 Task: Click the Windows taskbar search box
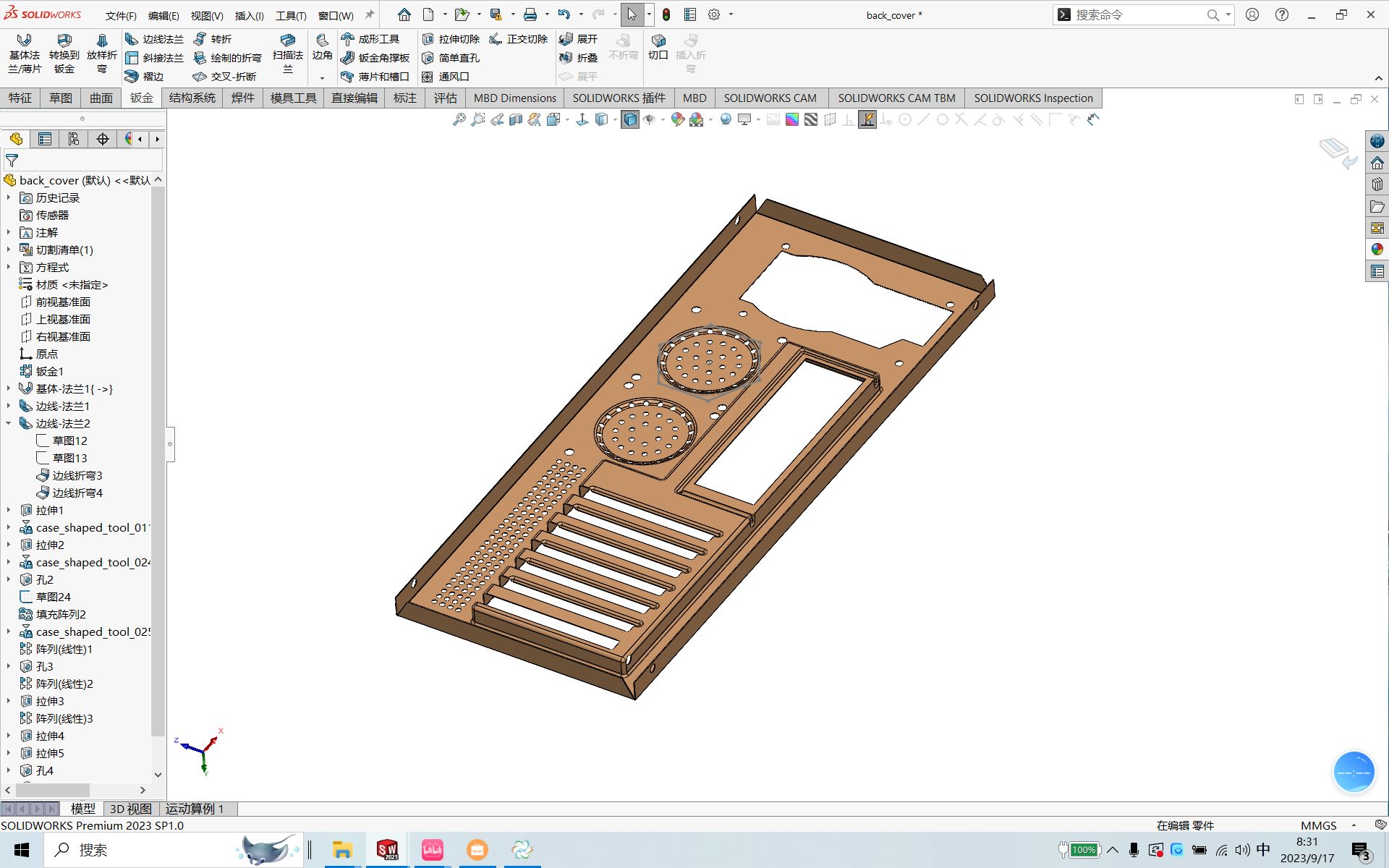[174, 850]
